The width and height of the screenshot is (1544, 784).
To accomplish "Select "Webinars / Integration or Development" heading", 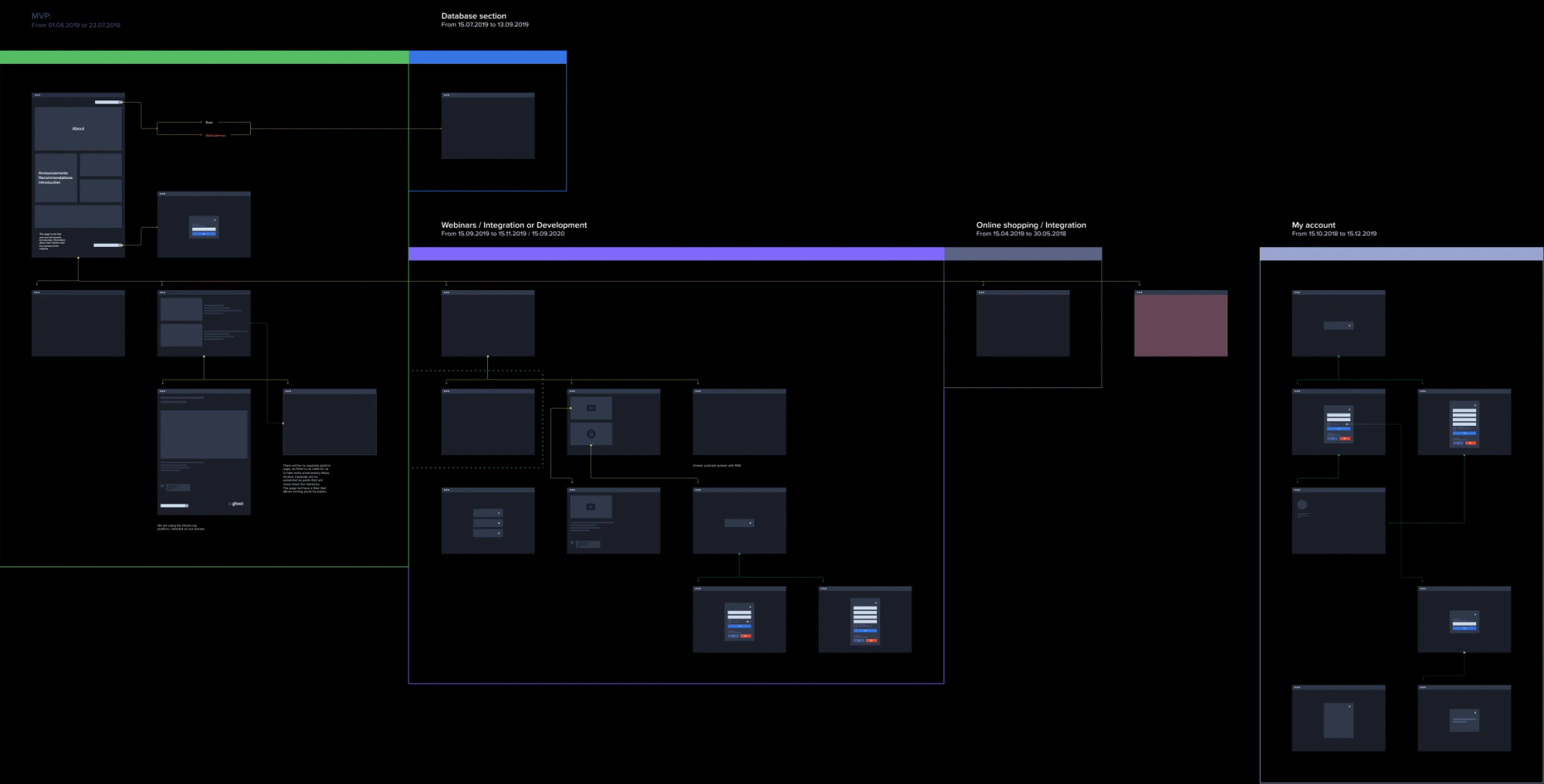I will (x=514, y=225).
